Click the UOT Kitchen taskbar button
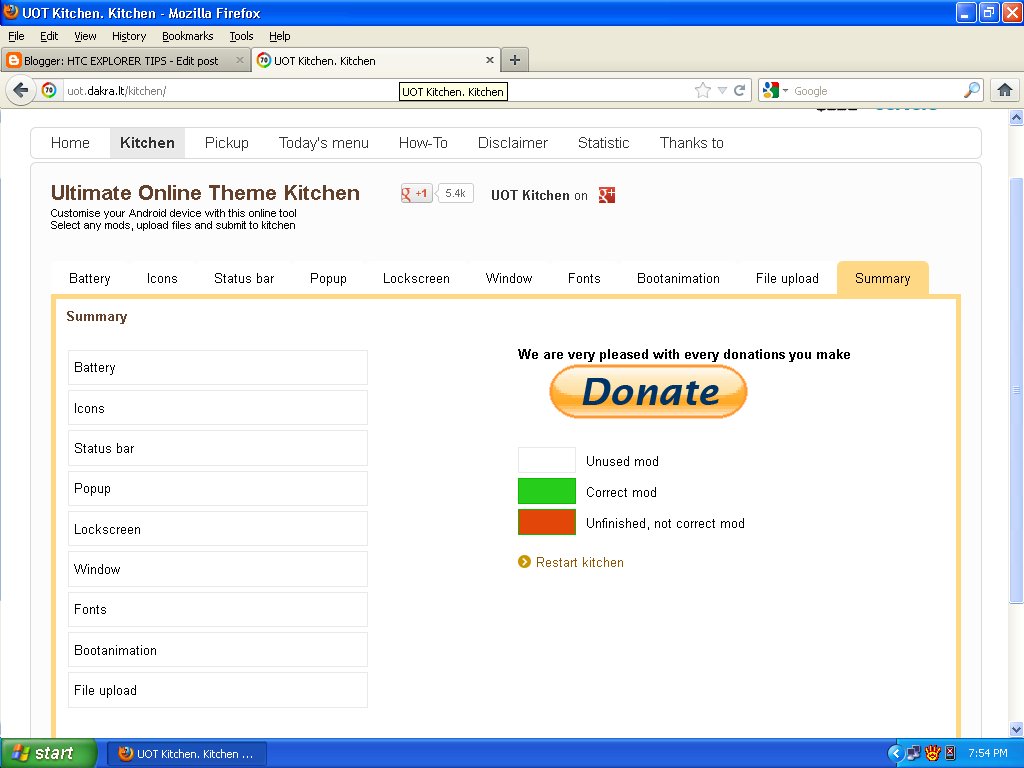 pyautogui.click(x=187, y=754)
